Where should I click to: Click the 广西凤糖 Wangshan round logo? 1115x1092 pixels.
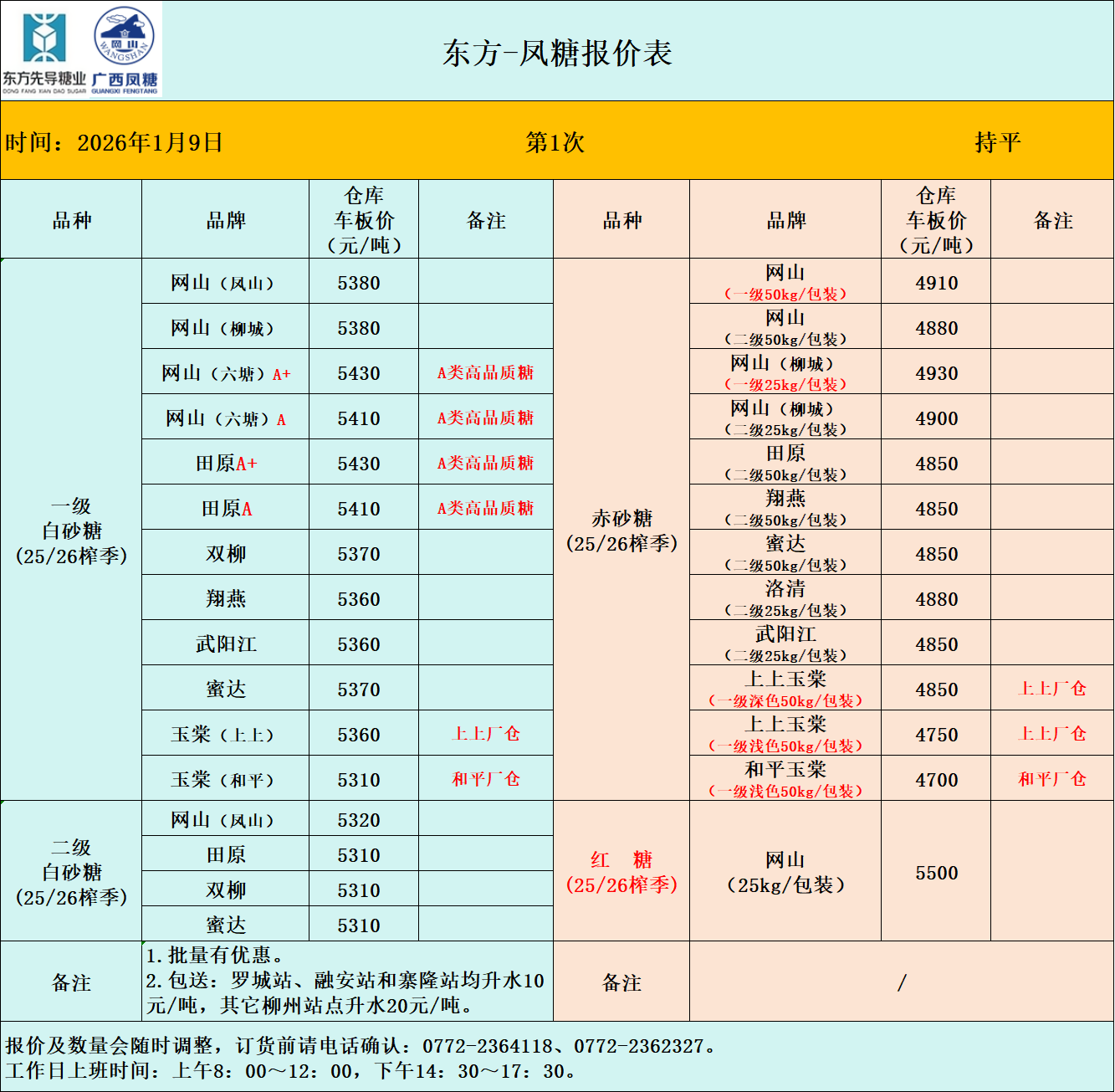tap(125, 49)
